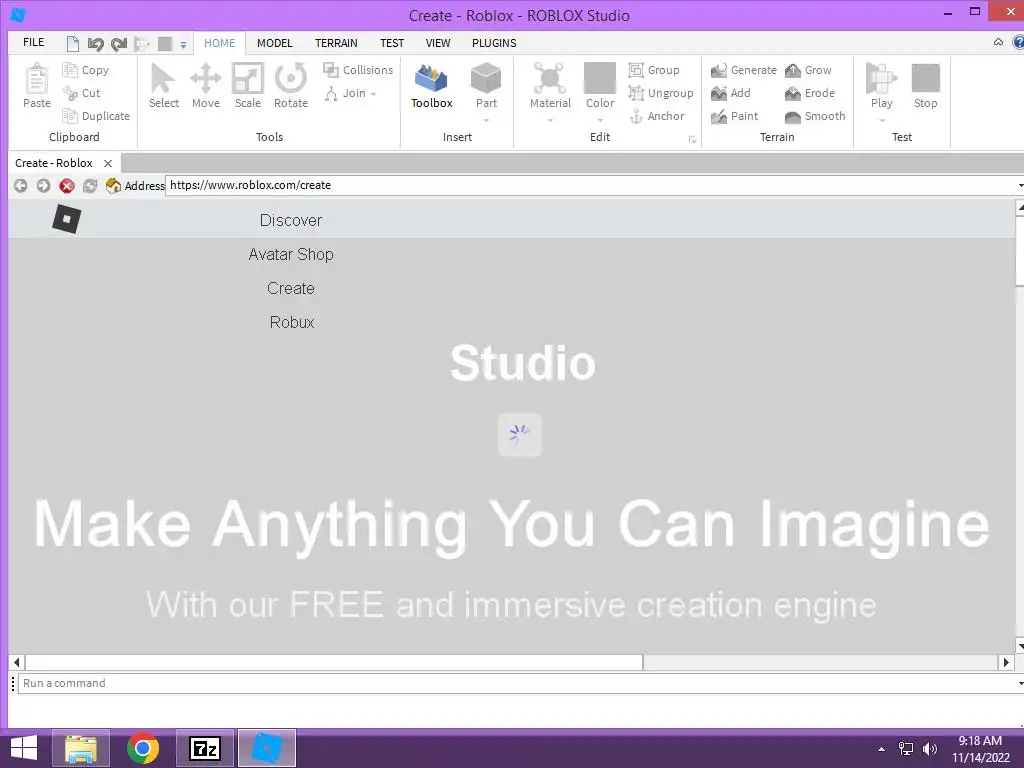Click the Redo arrow in quick access toolbar
Screen dimensions: 1024x768
click(119, 44)
